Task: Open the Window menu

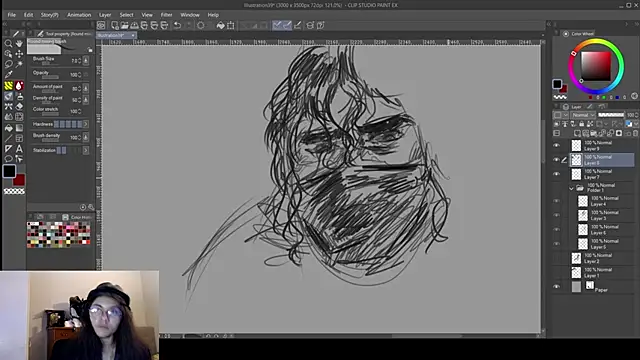Action: [190, 15]
